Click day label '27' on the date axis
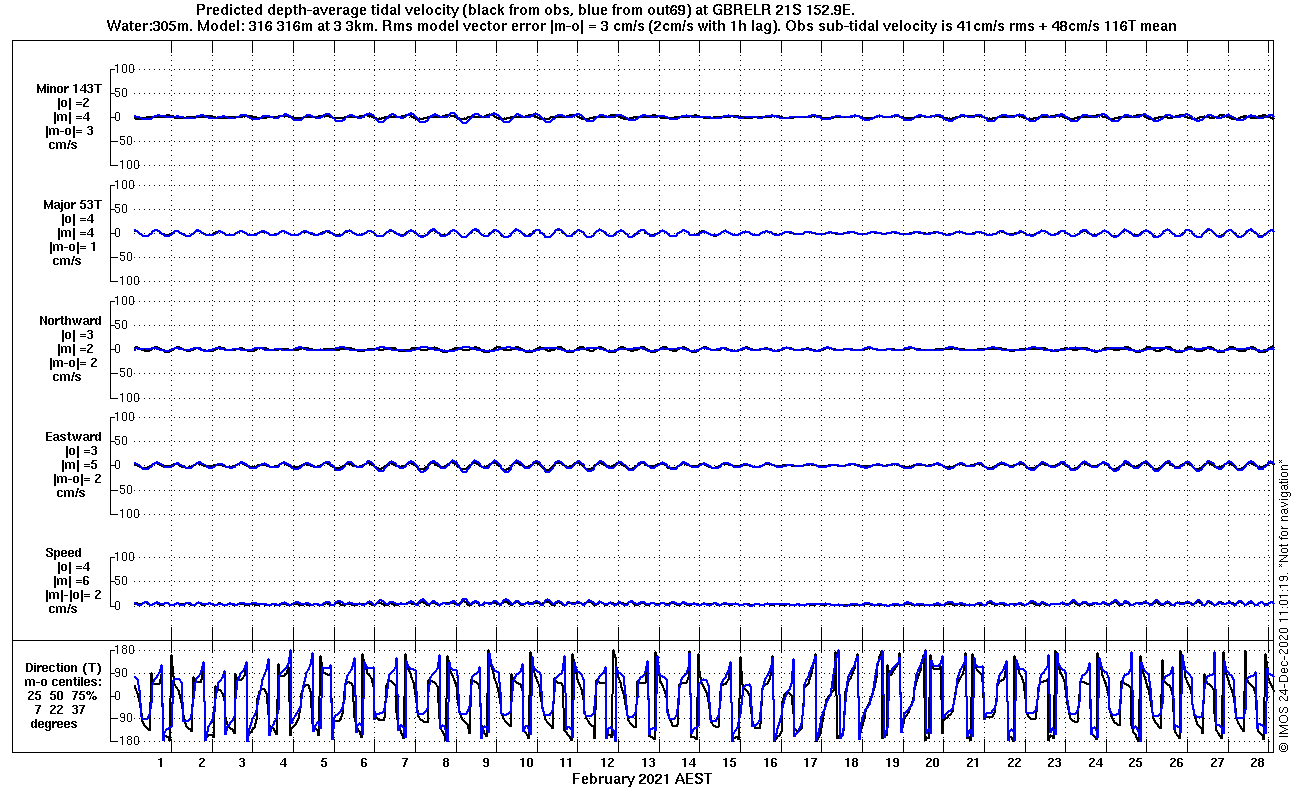The width and height of the screenshot is (1300, 800). click(x=1217, y=763)
